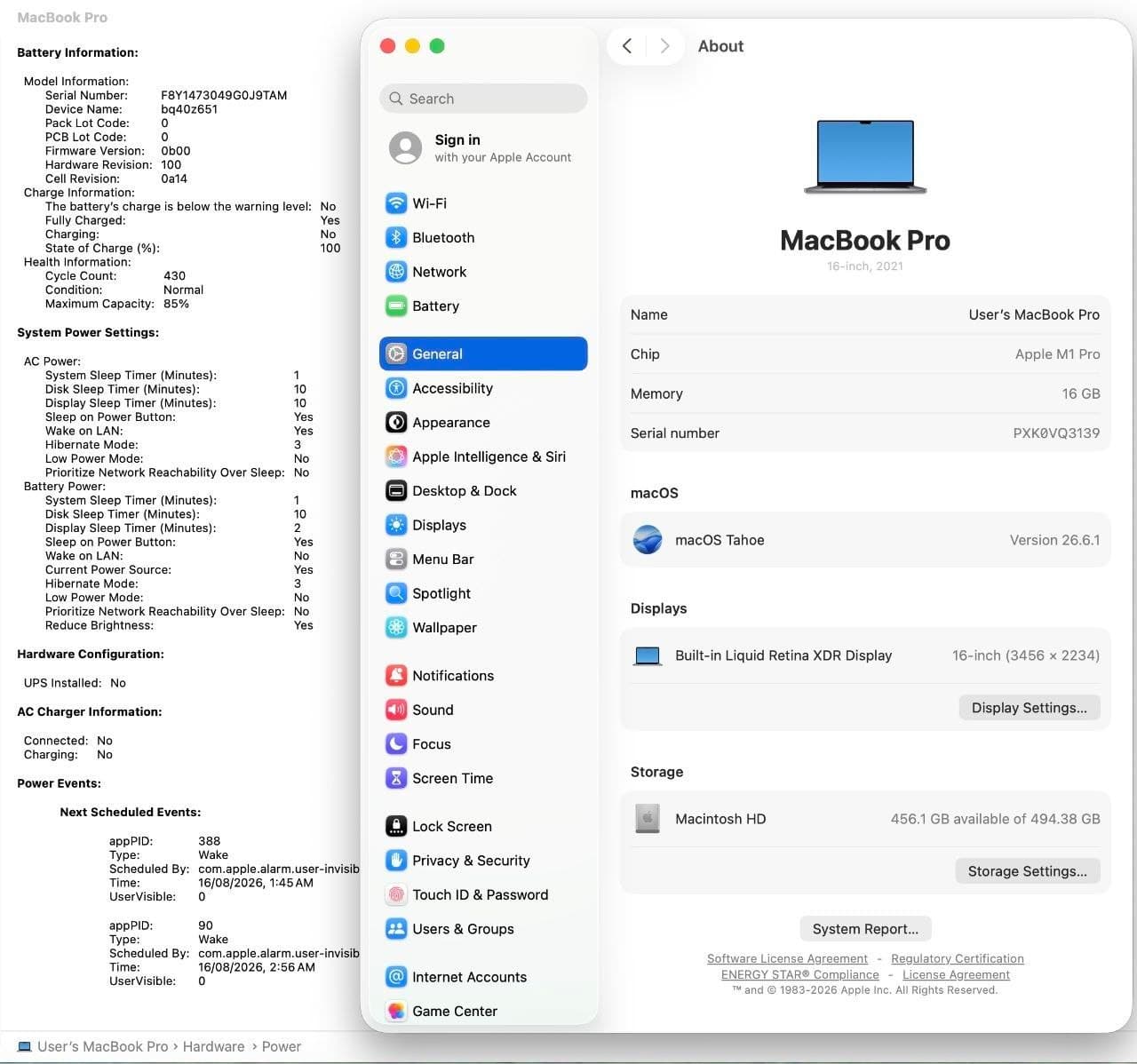Click the Built-in Liquid Retina display icon
Image resolution: width=1137 pixels, height=1064 pixels.
(648, 656)
